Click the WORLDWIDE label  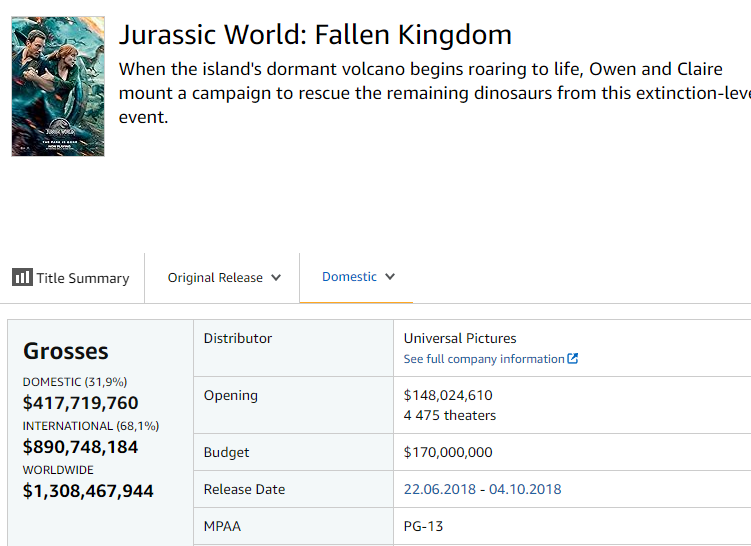(x=58, y=470)
